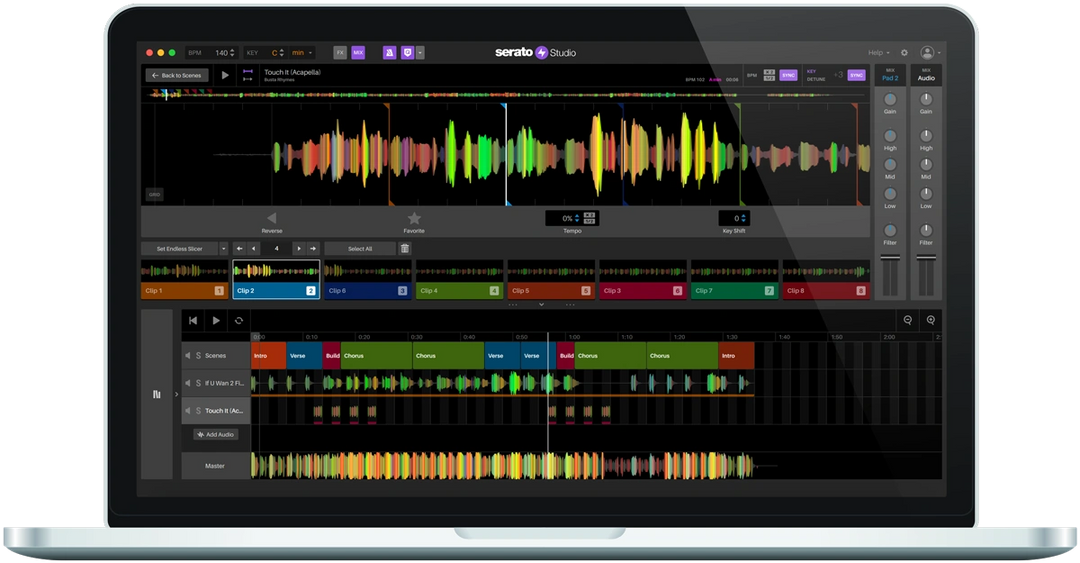Zoom out the timeline with the magnifier
Screen dimensions: 1080x563
tap(908, 320)
